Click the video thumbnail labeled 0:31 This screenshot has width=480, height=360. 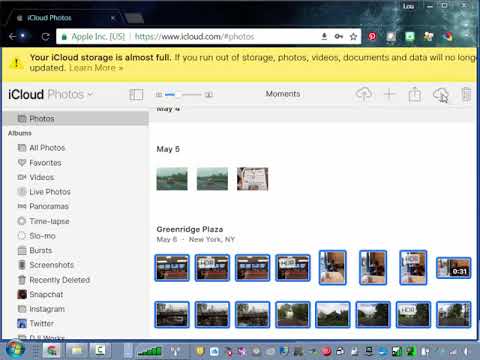point(454,268)
